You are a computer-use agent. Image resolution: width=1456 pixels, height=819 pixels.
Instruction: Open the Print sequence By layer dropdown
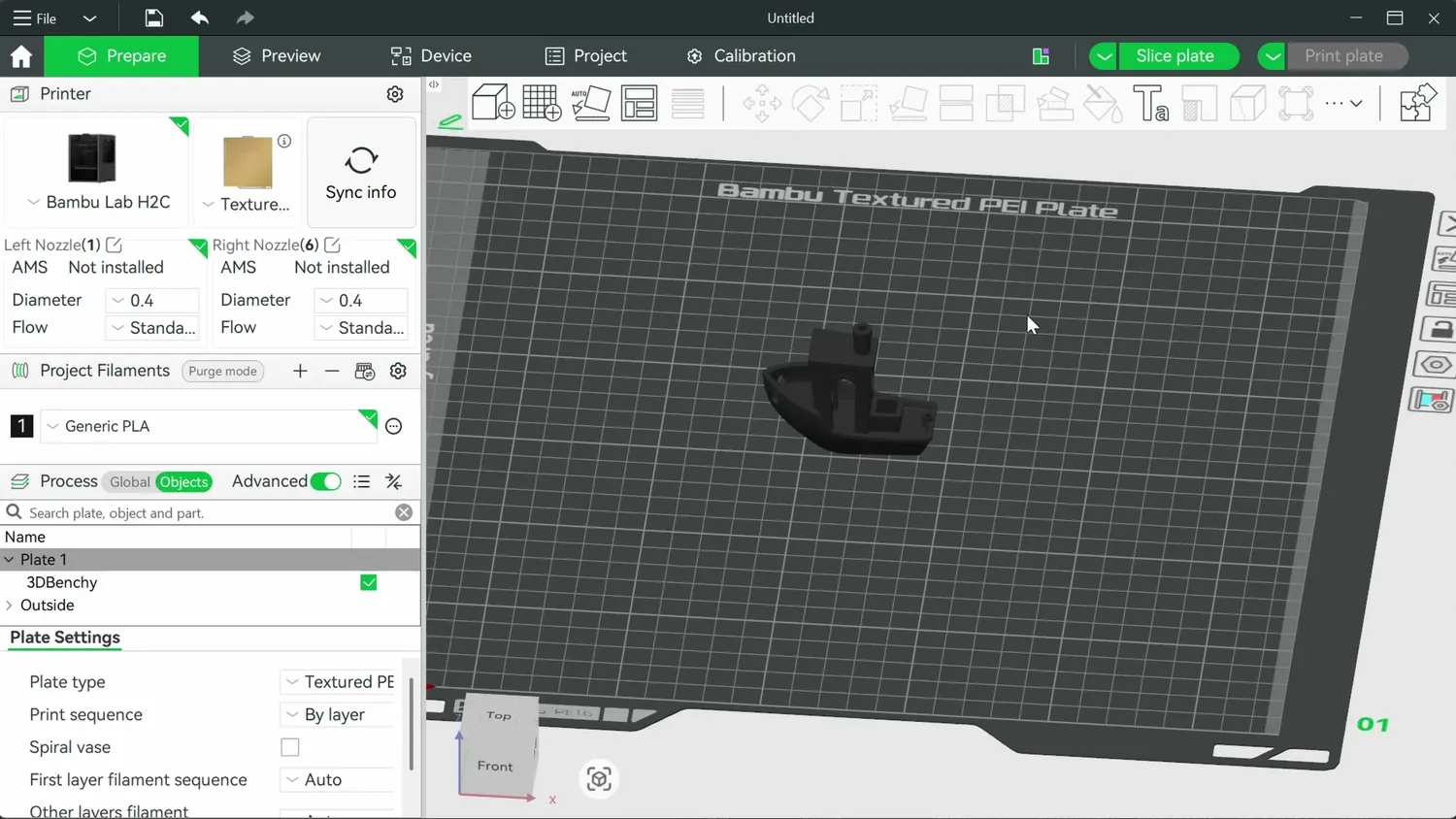pos(338,715)
